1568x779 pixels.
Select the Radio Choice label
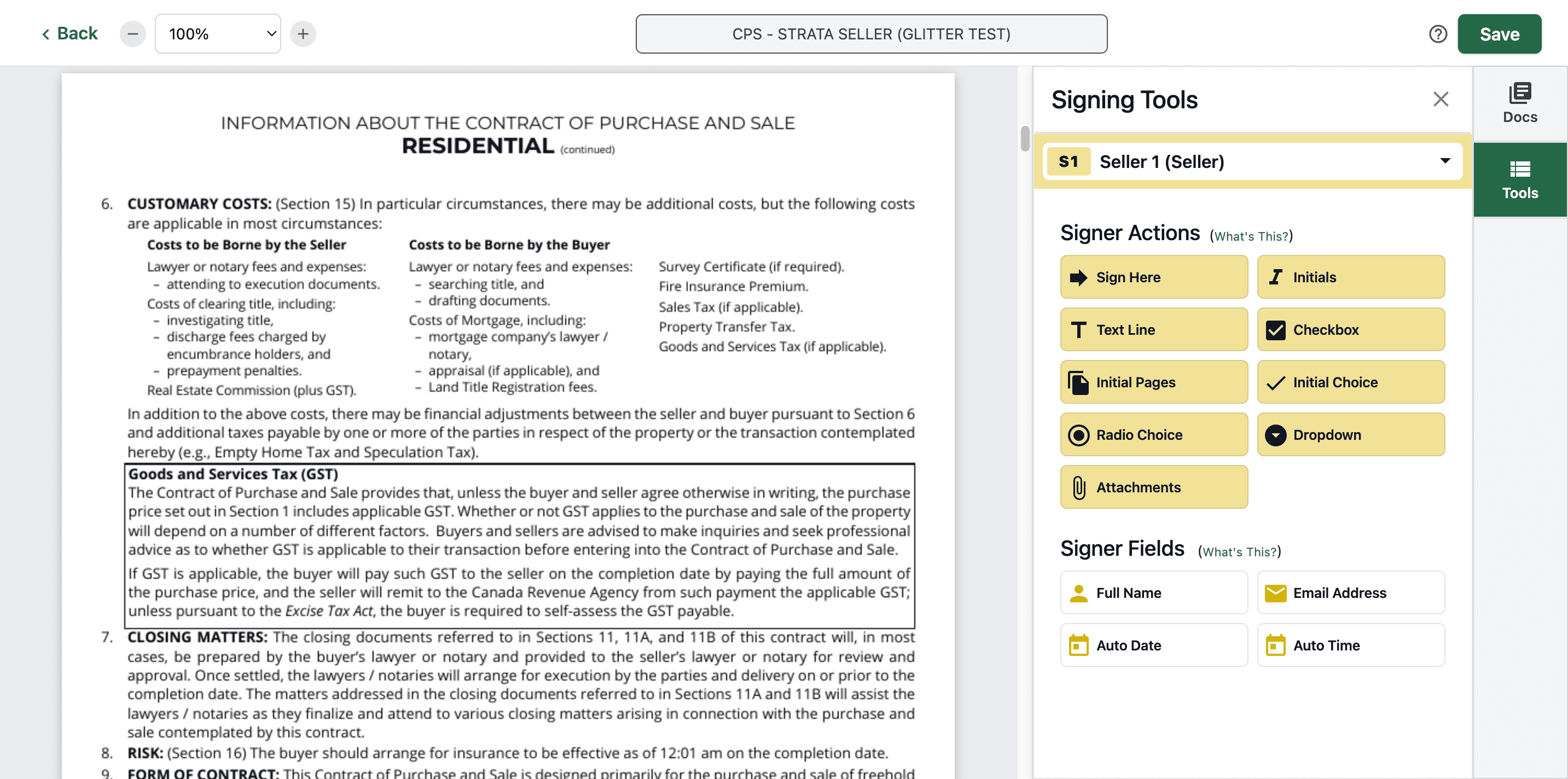pyautogui.click(x=1140, y=435)
